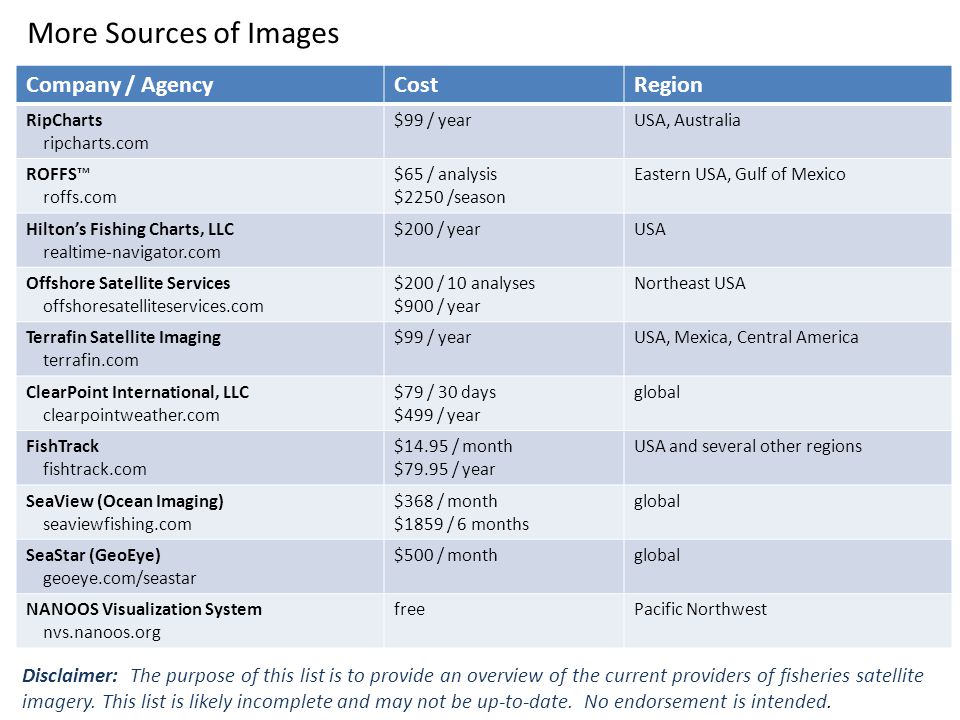Click 'Offshore Satellite Services' name
This screenshot has width=960, height=720.
(128, 283)
